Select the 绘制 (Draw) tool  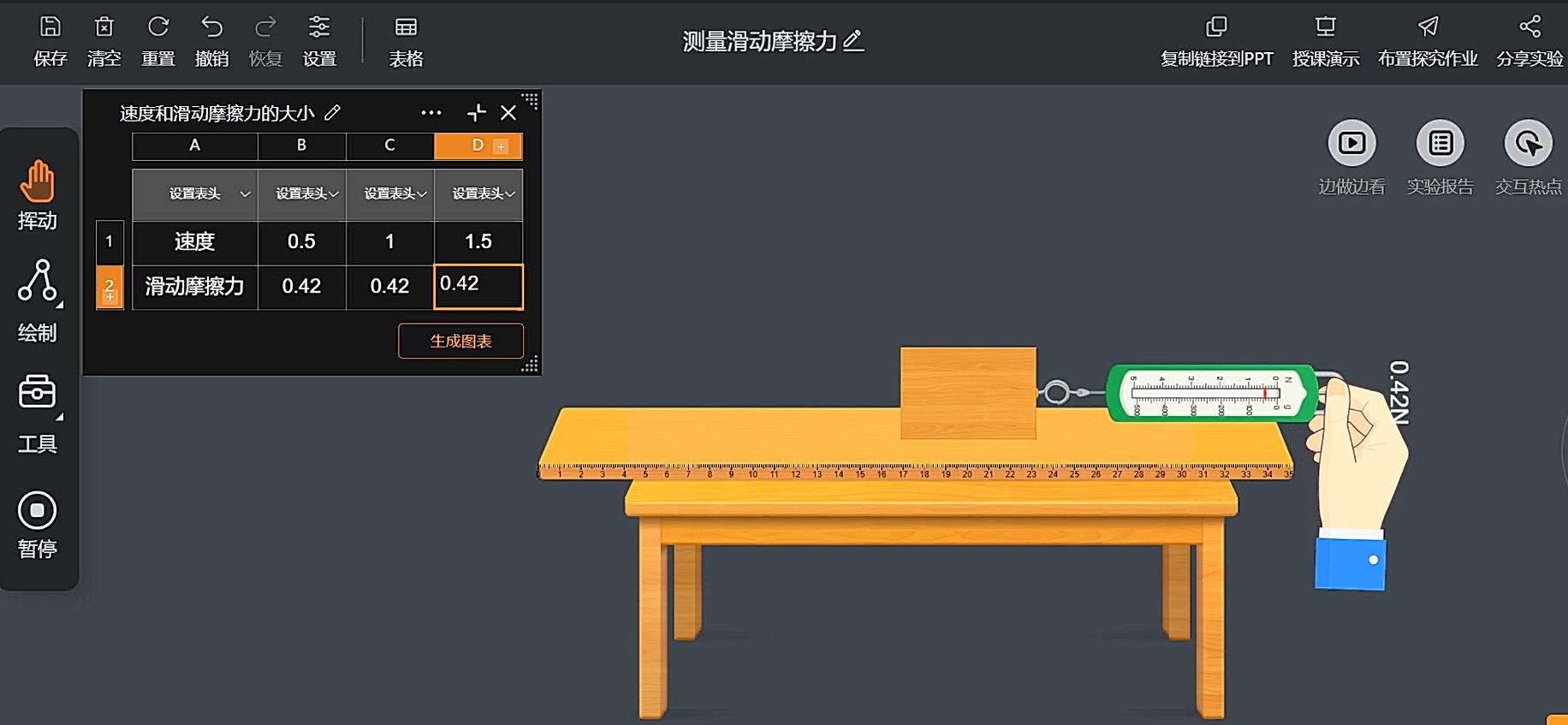pos(38,282)
